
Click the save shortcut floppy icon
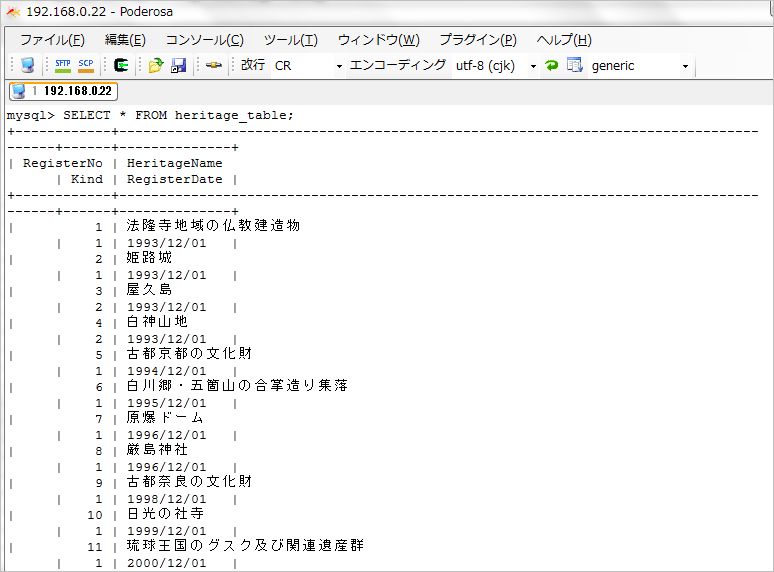point(178,65)
